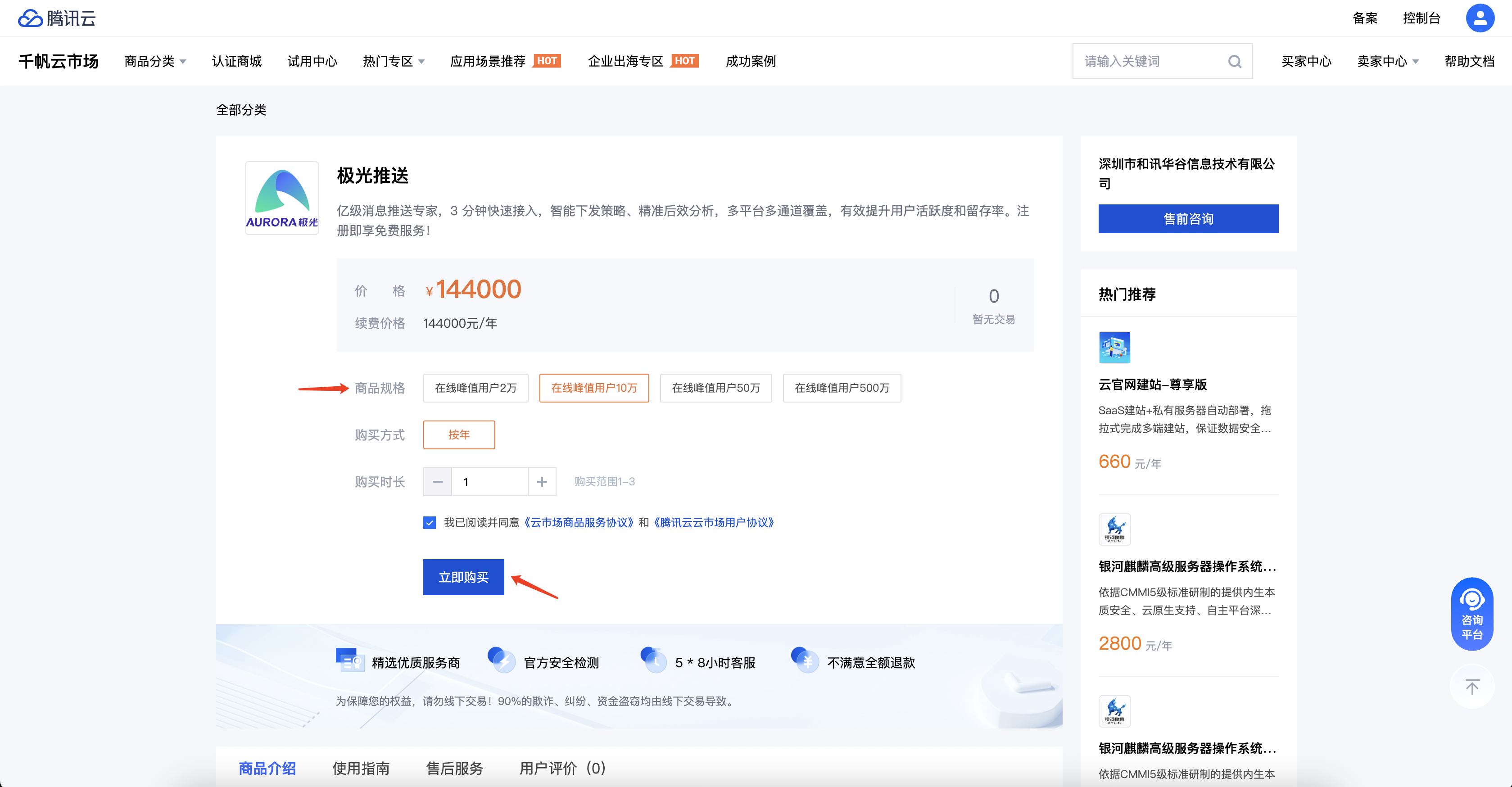1512x787 pixels.
Task: Click the 售前咨询 button
Action: [x=1189, y=219]
